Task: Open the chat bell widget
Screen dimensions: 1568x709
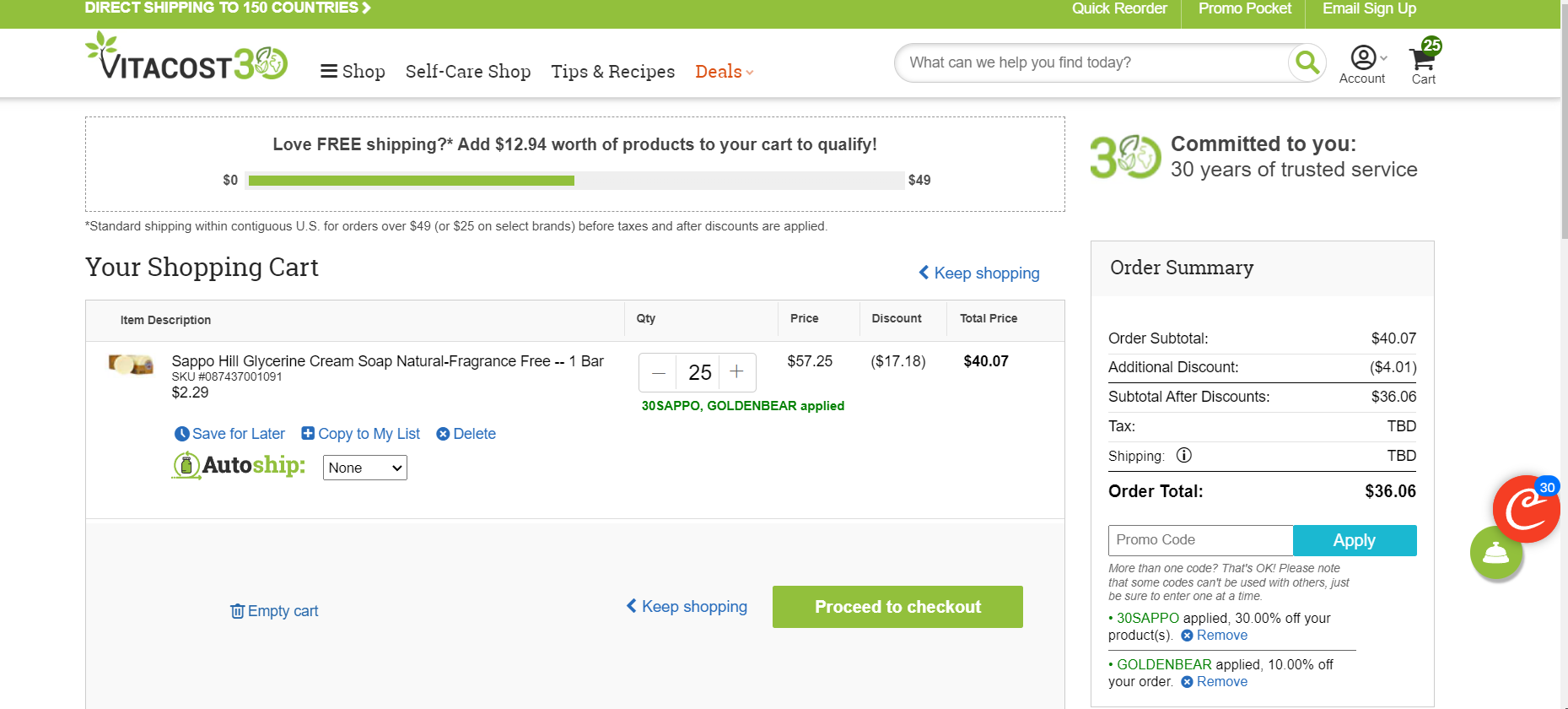Action: click(x=1496, y=554)
